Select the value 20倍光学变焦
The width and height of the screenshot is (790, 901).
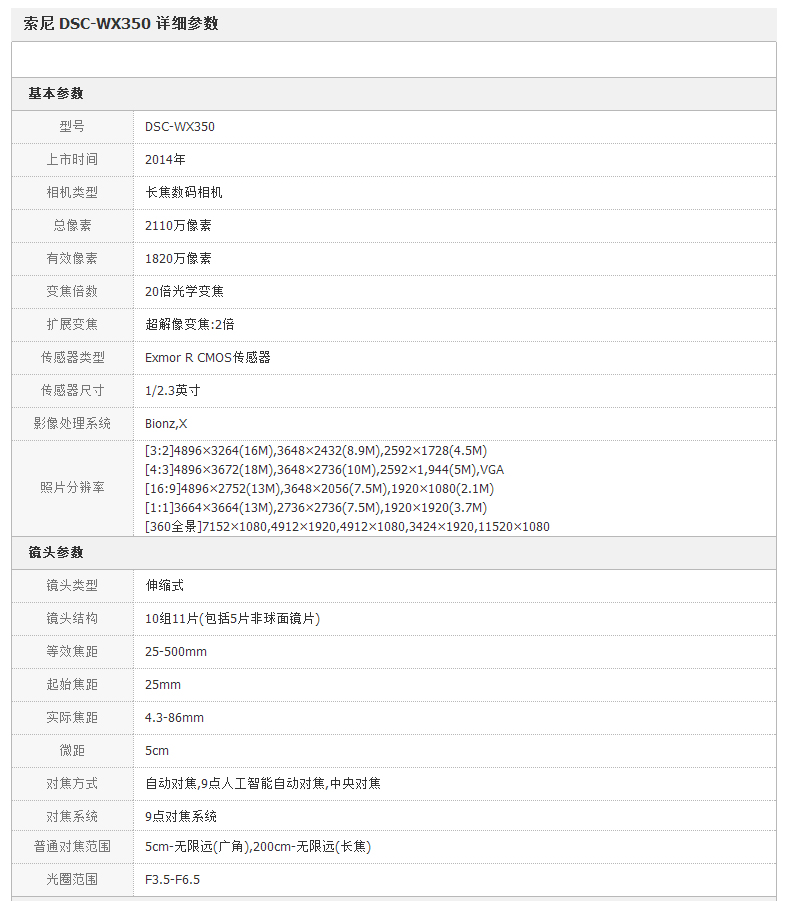184,291
